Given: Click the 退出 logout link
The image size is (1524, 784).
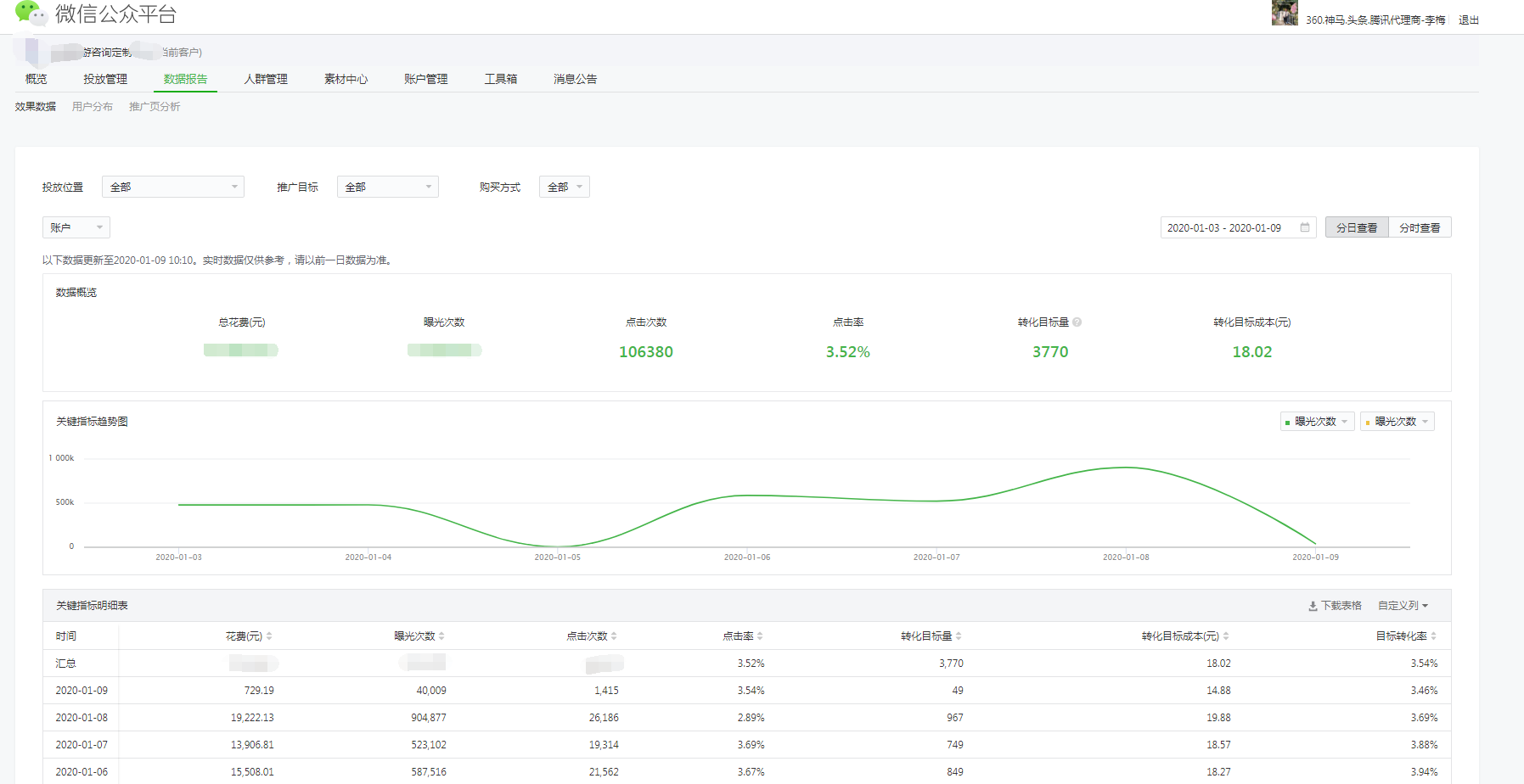Looking at the screenshot, I should (x=1469, y=20).
